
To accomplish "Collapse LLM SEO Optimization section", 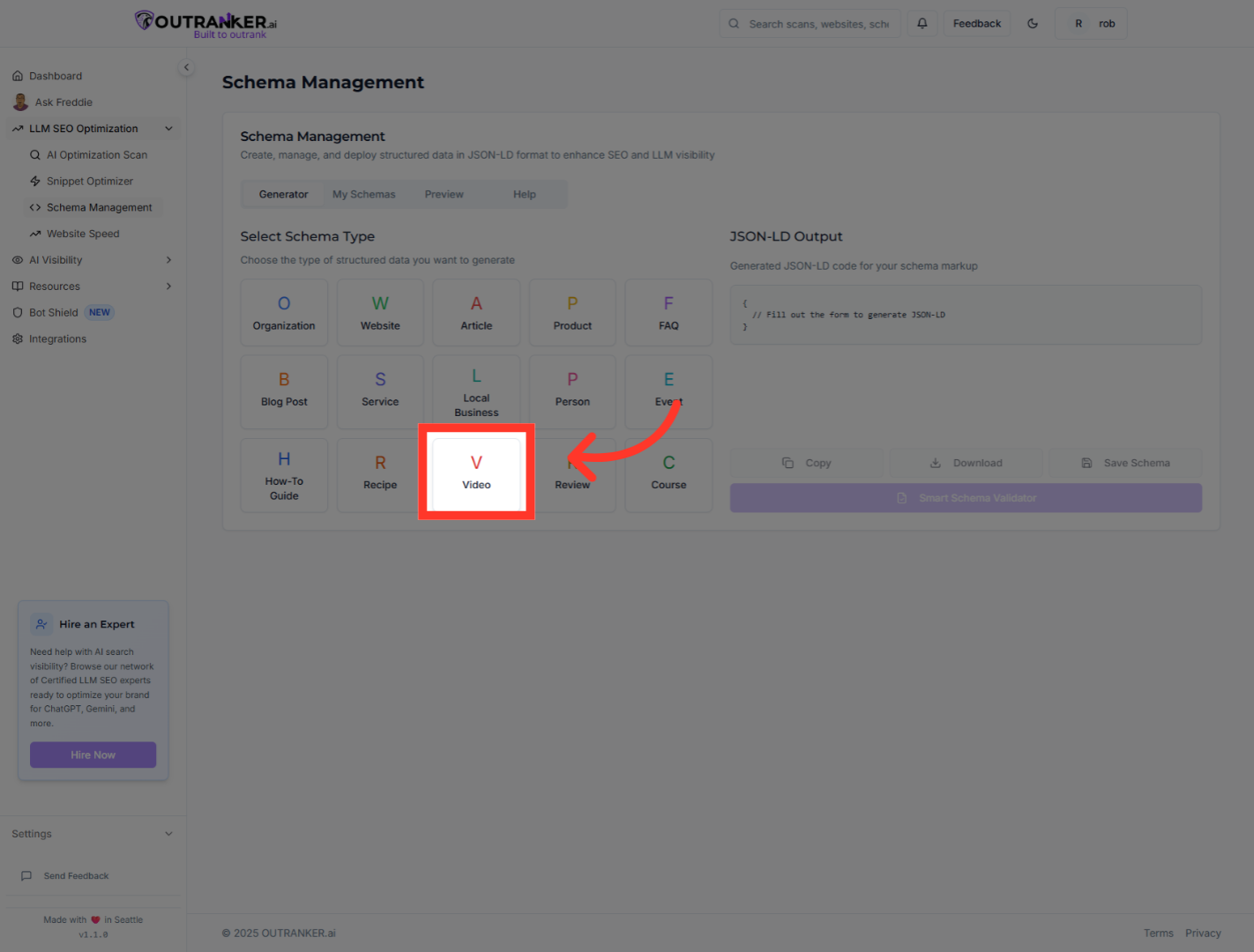I will pyautogui.click(x=93, y=129).
